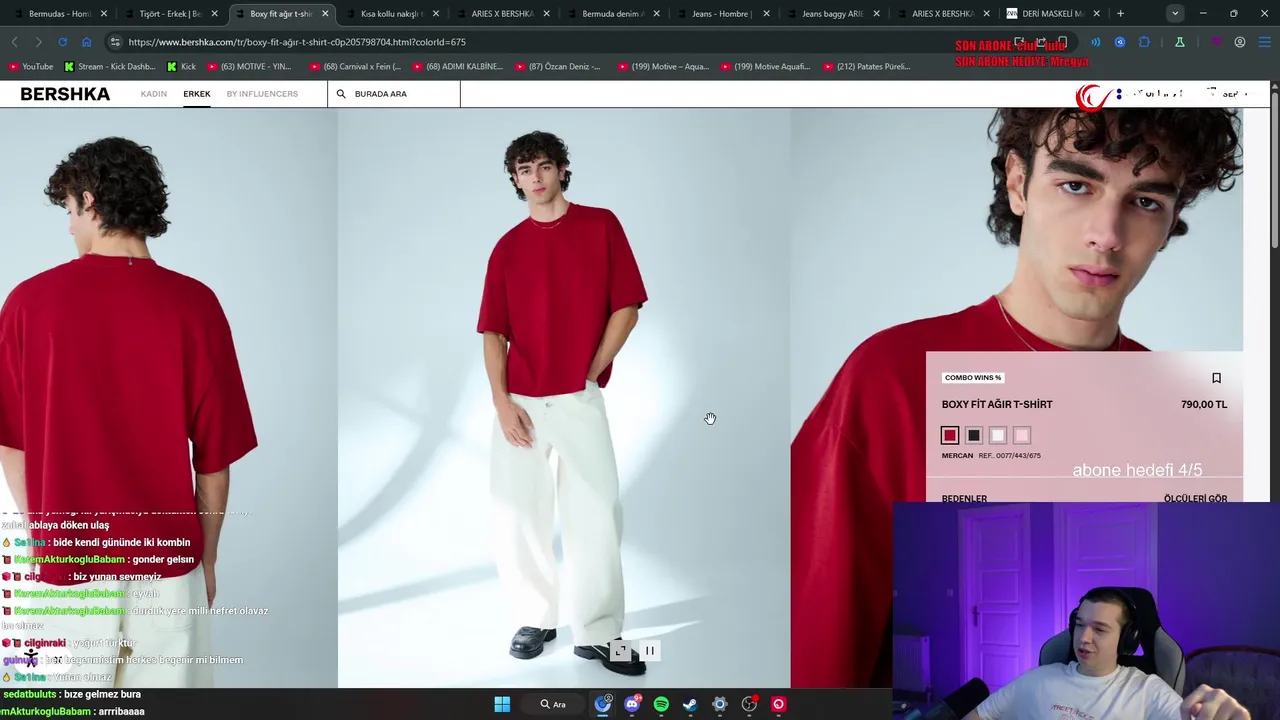Open the browser home page
Viewport: 1280px width, 720px height.
tap(86, 42)
